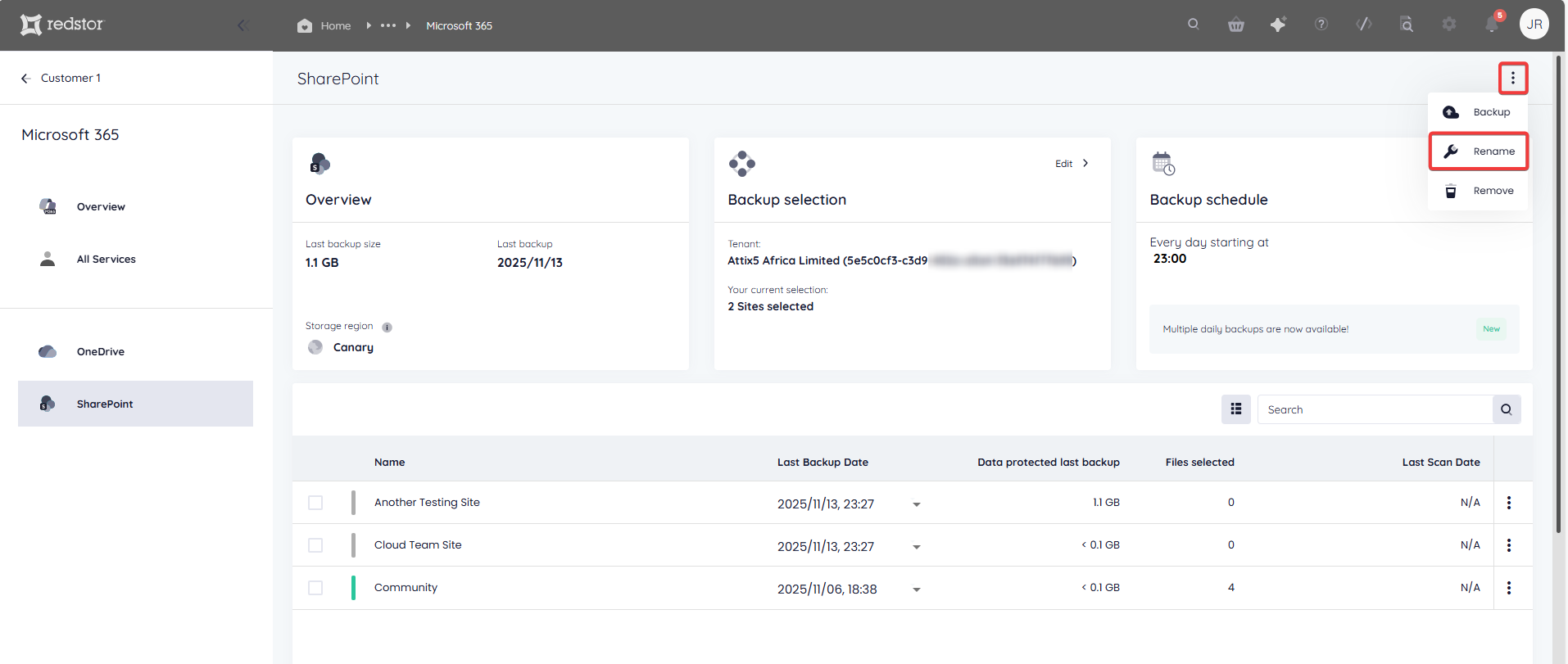This screenshot has width=1568, height=664.
Task: Click the Cloud Team Site name
Action: (x=418, y=545)
